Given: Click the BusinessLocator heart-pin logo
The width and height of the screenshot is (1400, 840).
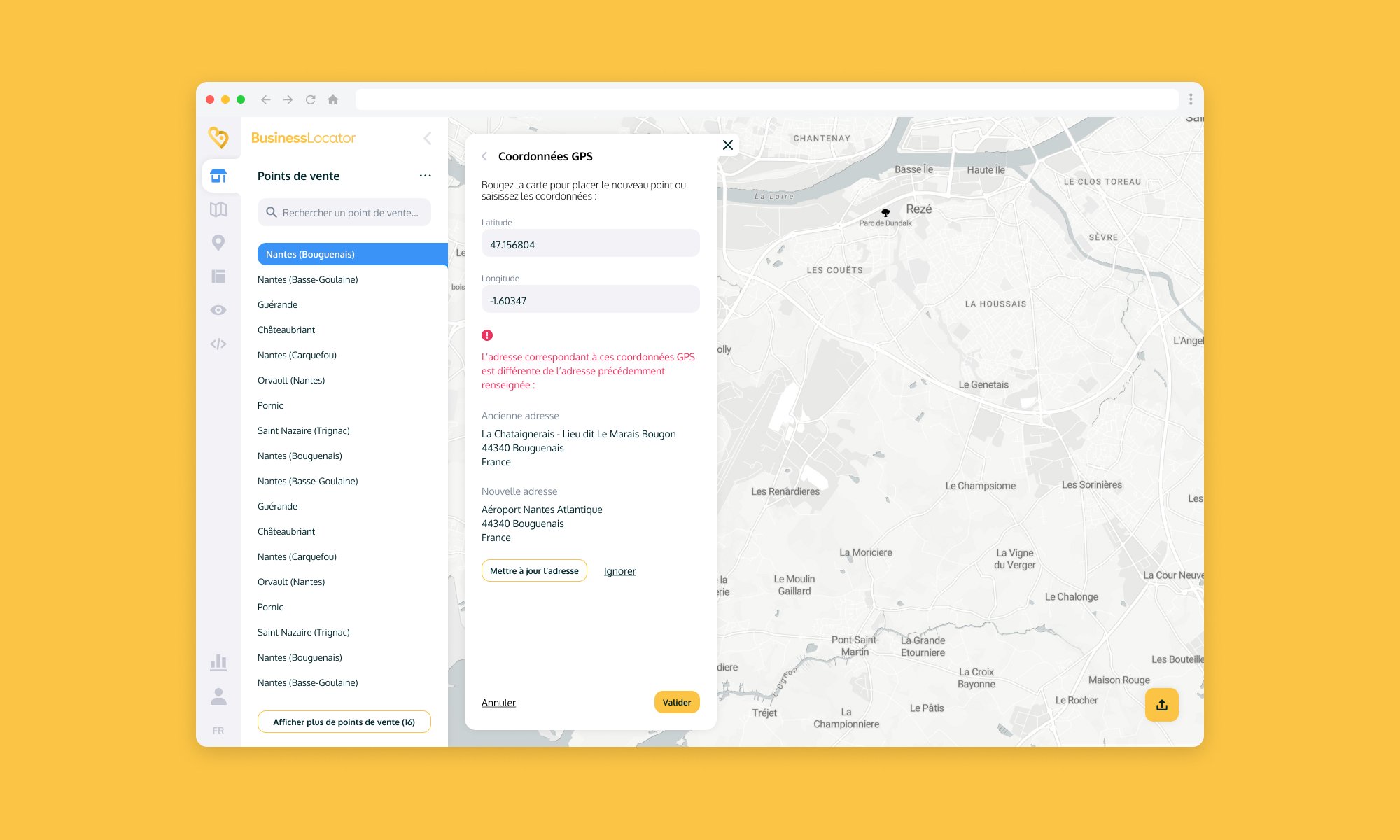Looking at the screenshot, I should 218,137.
